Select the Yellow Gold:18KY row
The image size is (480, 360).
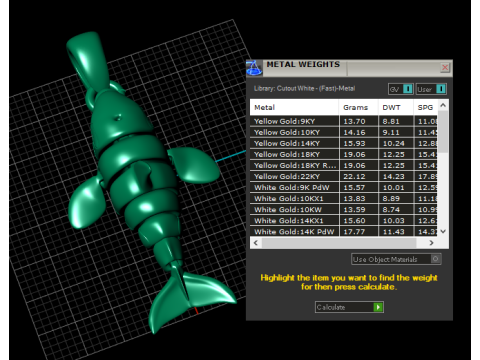coord(344,154)
